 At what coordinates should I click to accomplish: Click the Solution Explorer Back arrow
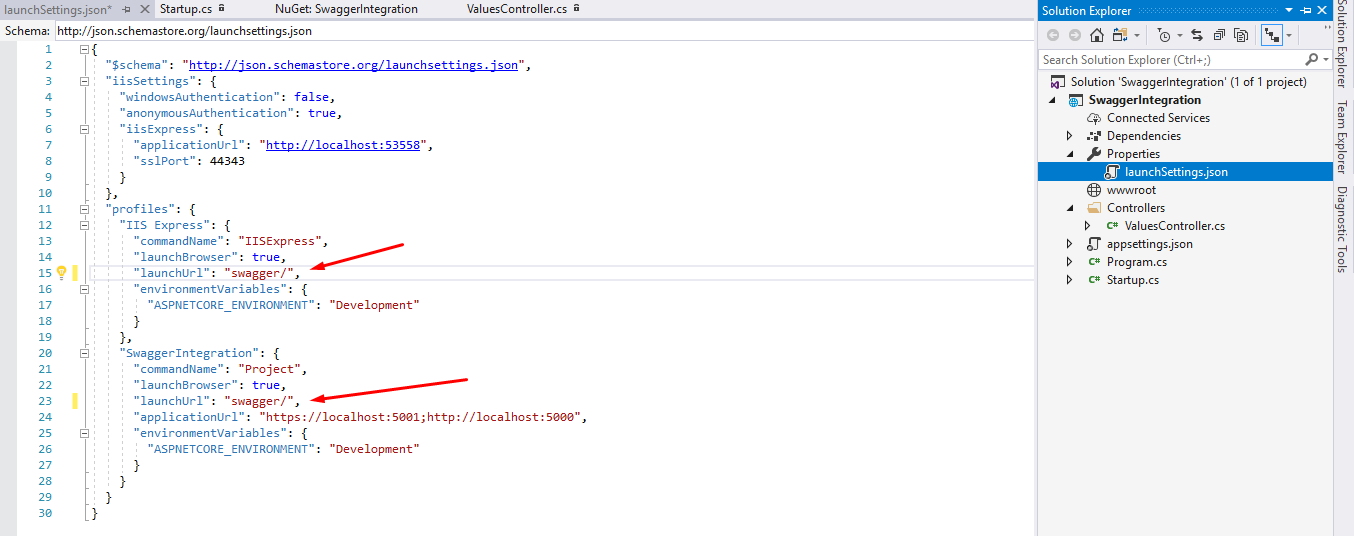coord(1053,35)
